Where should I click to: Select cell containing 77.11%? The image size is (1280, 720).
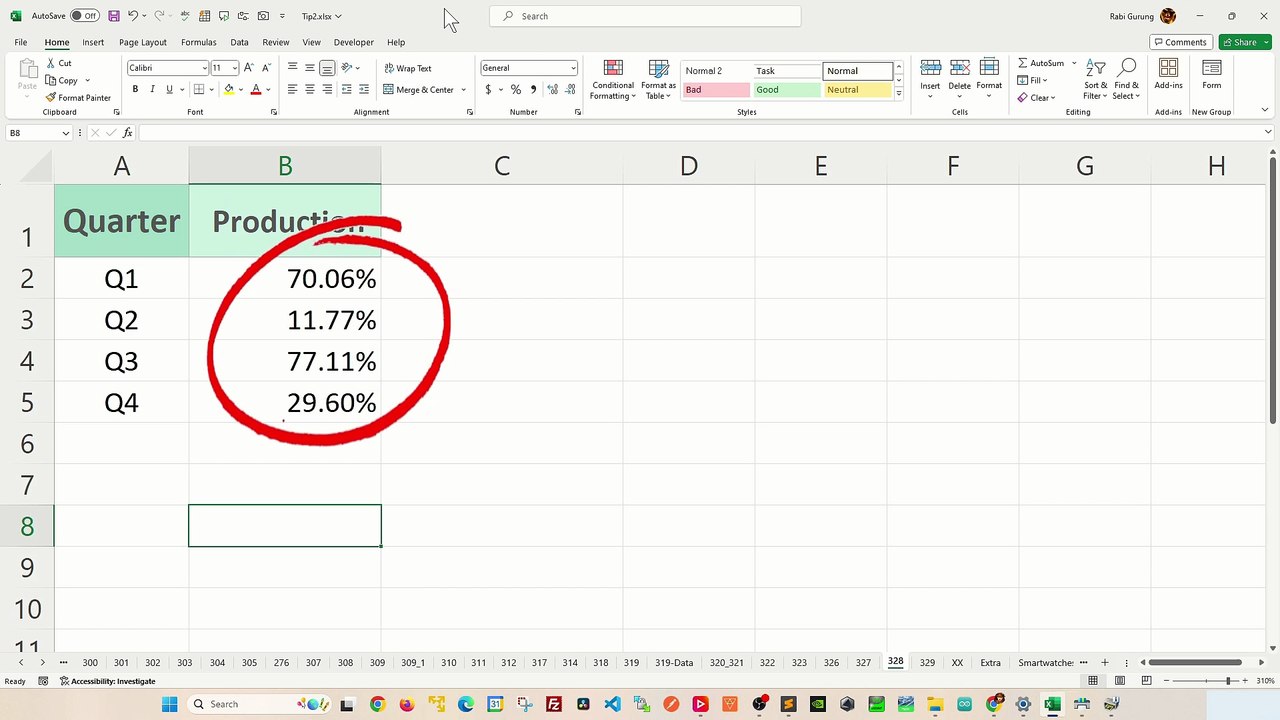click(x=285, y=361)
